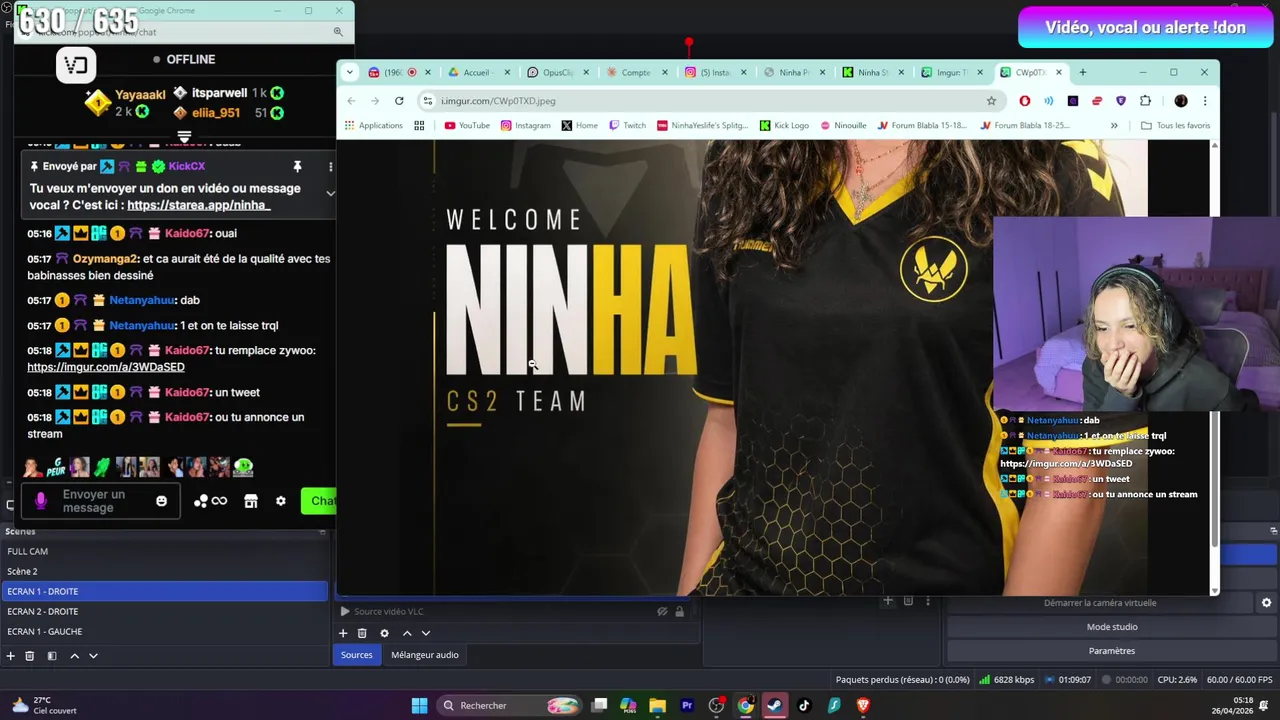This screenshot has width=1280, height=720.
Task: Move the scene up with arrow
Action: pos(74,656)
